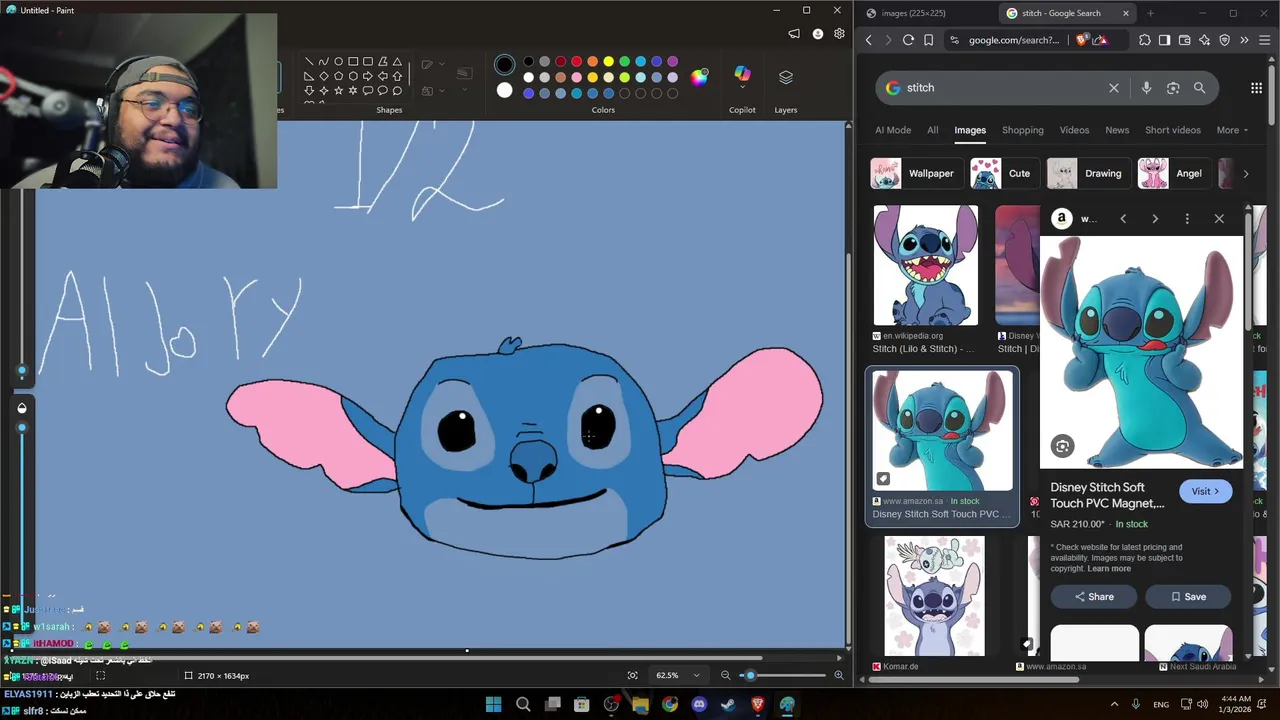
Task: Open Paint settings gear
Action: click(839, 34)
